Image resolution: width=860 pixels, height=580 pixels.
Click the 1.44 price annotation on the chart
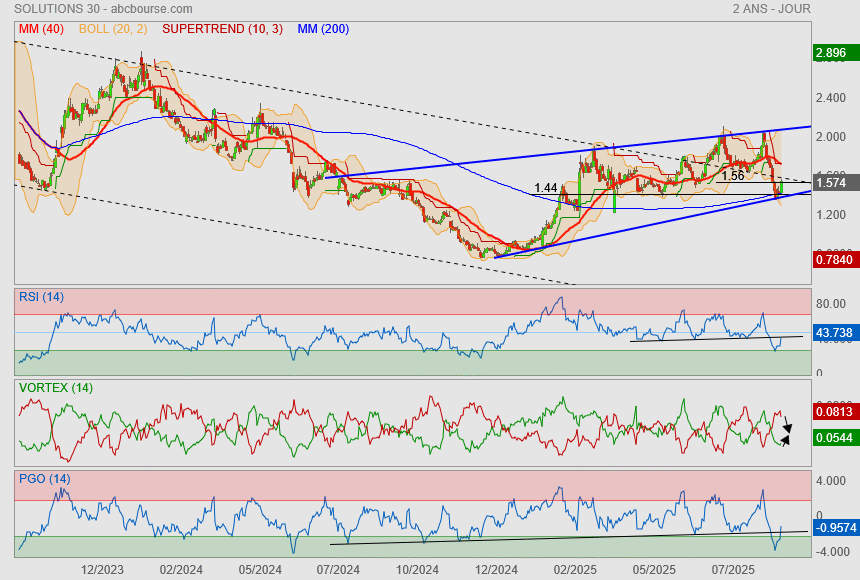(x=546, y=188)
